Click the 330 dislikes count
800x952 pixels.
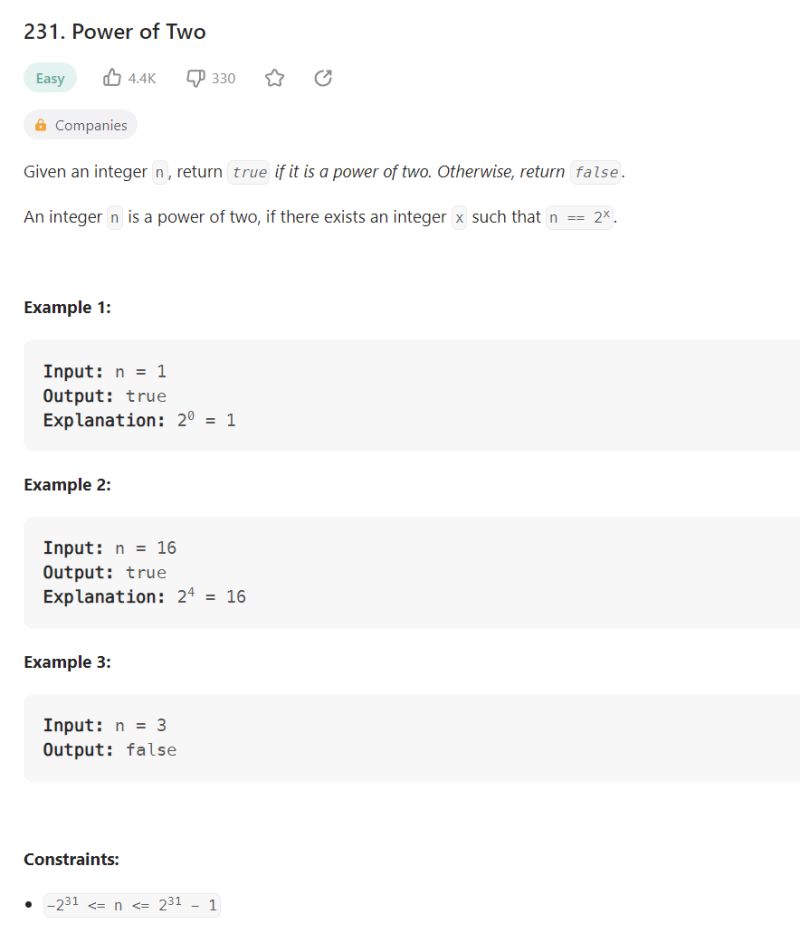click(x=223, y=78)
